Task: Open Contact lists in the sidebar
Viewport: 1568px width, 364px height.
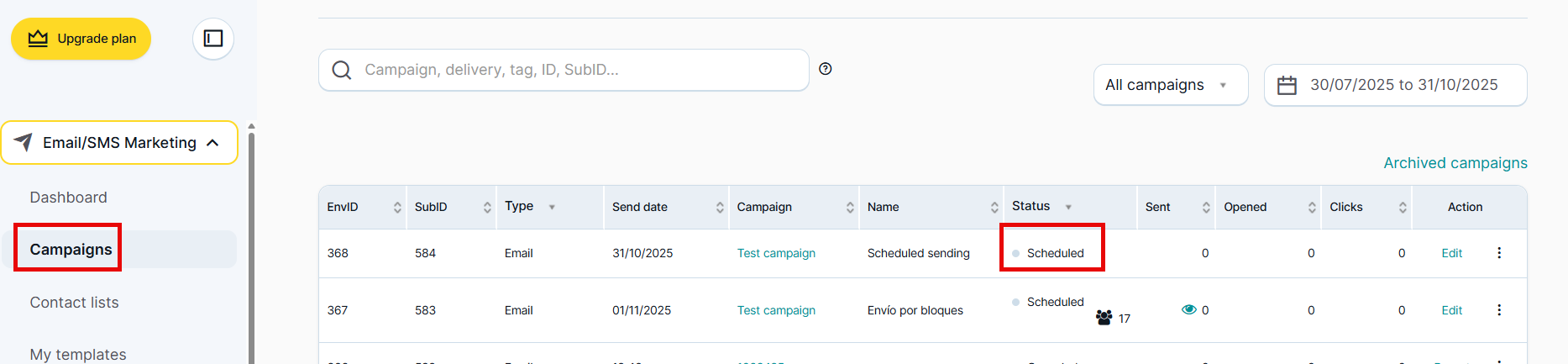Action: [x=75, y=303]
